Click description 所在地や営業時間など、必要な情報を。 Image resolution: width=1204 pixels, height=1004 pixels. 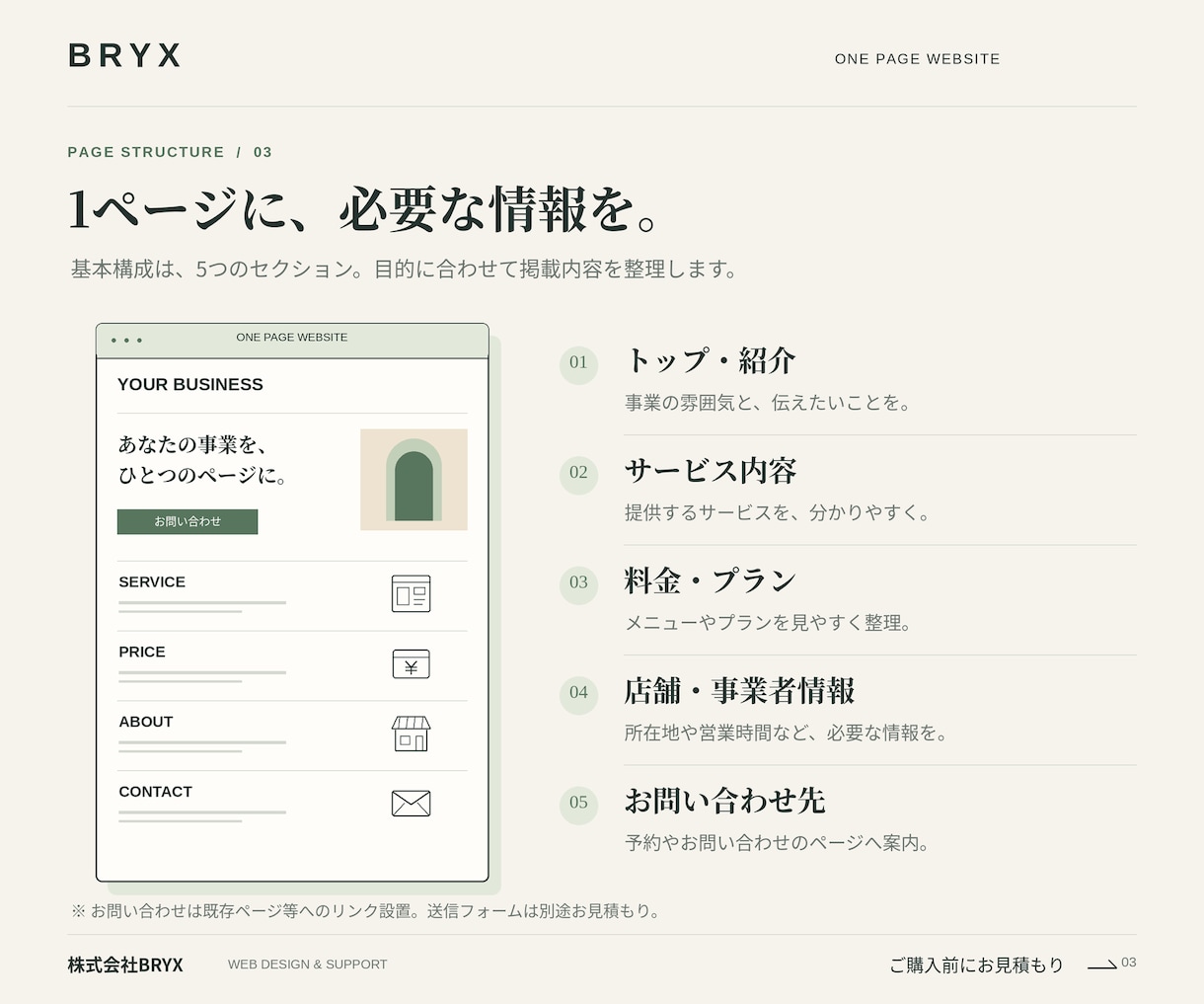pos(788,733)
